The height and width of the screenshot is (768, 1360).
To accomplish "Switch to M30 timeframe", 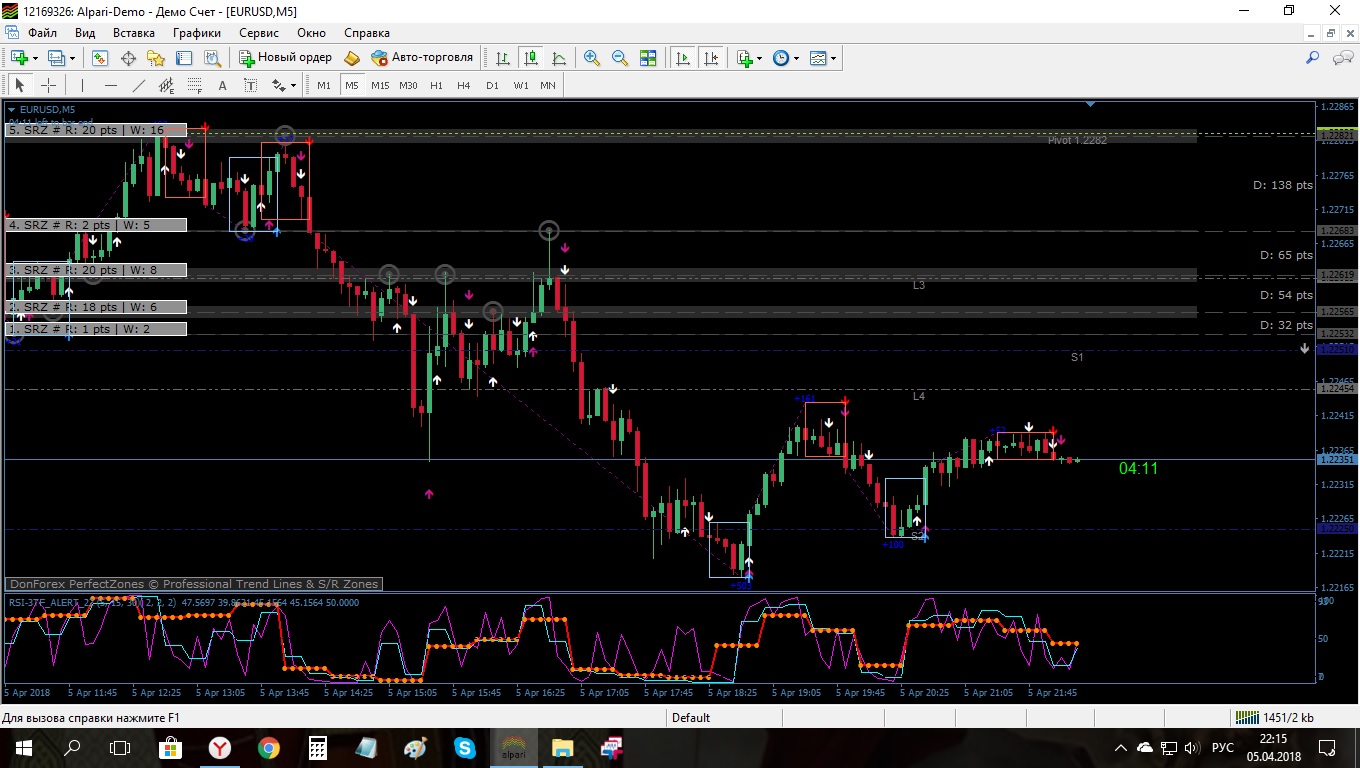I will pyautogui.click(x=408, y=85).
